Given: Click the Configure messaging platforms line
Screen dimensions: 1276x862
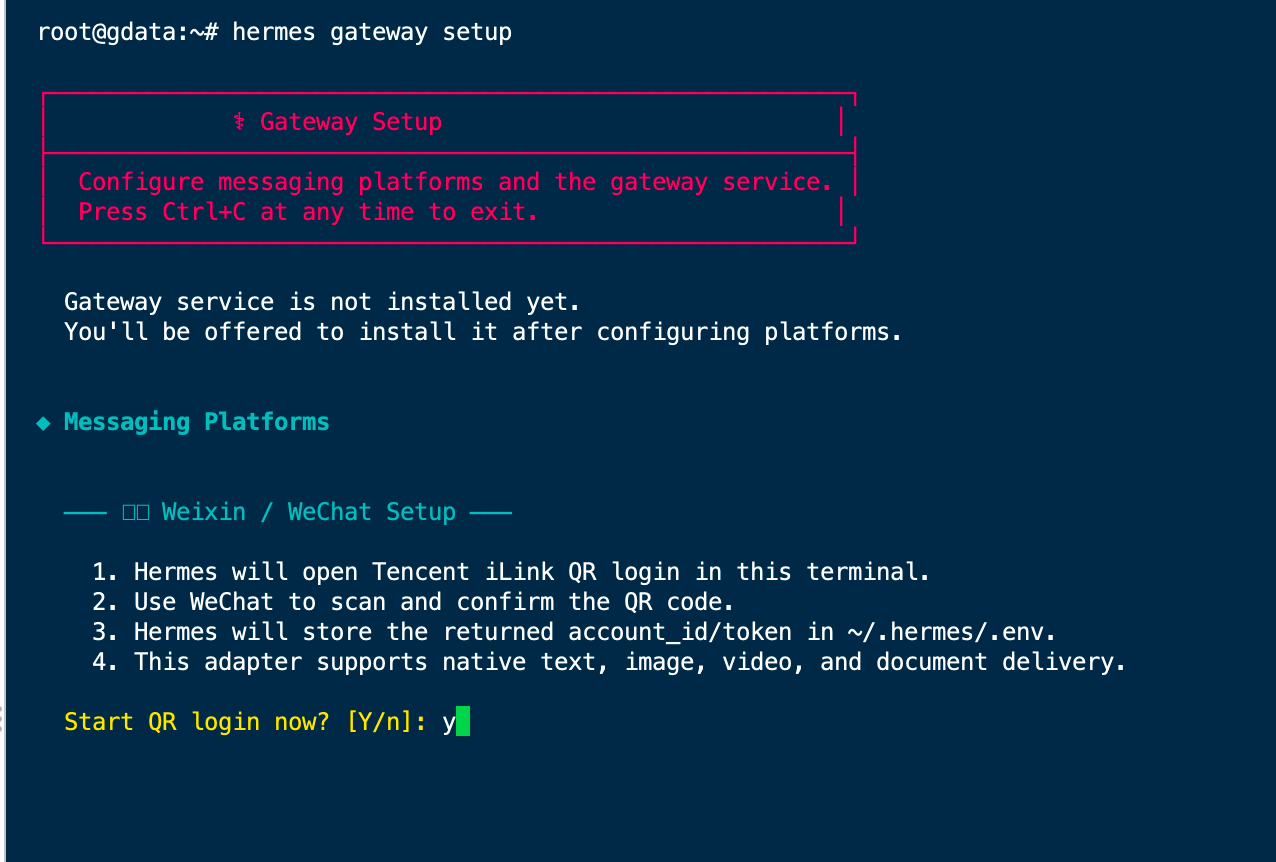Looking at the screenshot, I should click(x=455, y=182).
